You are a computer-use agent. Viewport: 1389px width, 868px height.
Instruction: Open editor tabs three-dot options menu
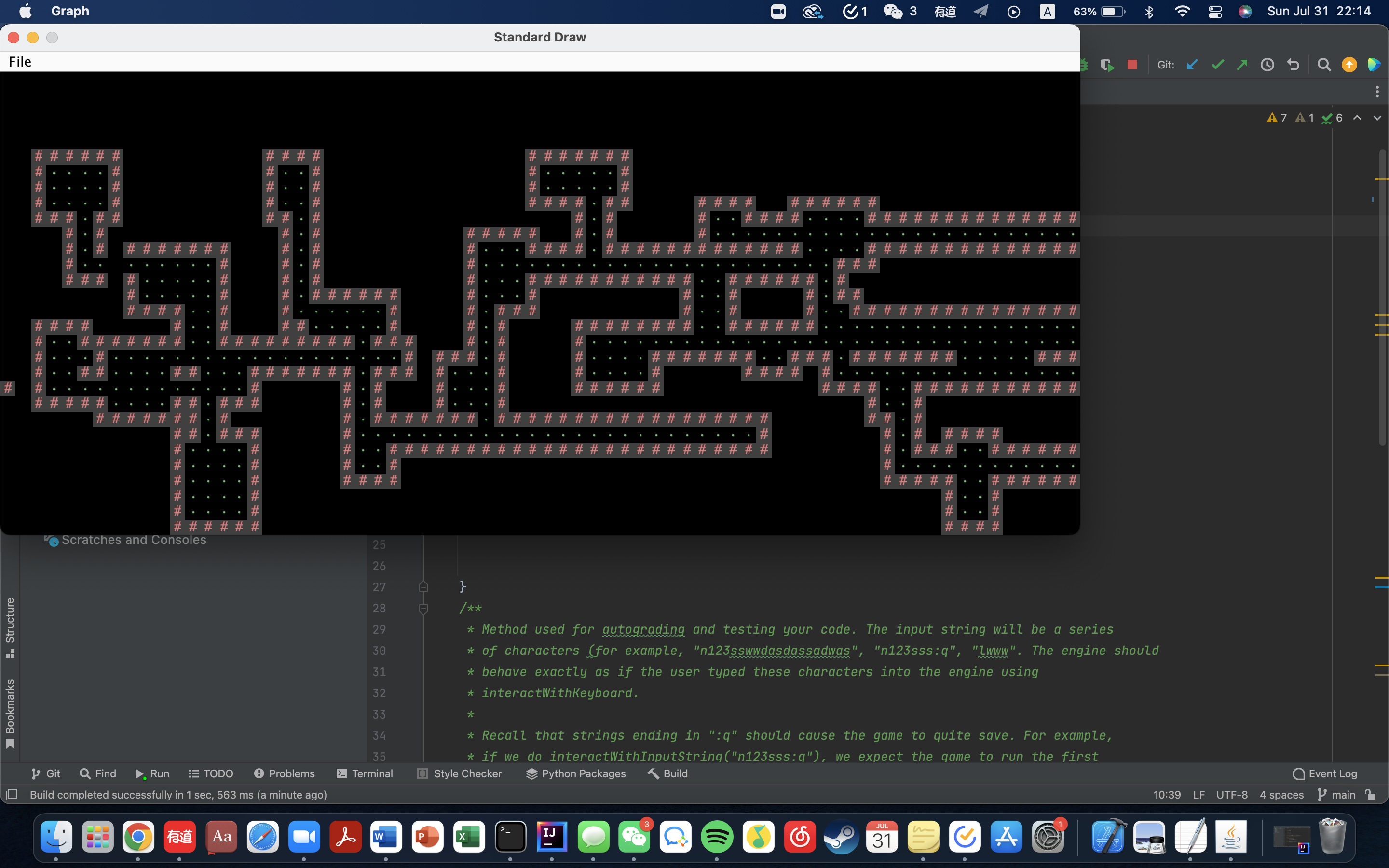click(x=1377, y=92)
